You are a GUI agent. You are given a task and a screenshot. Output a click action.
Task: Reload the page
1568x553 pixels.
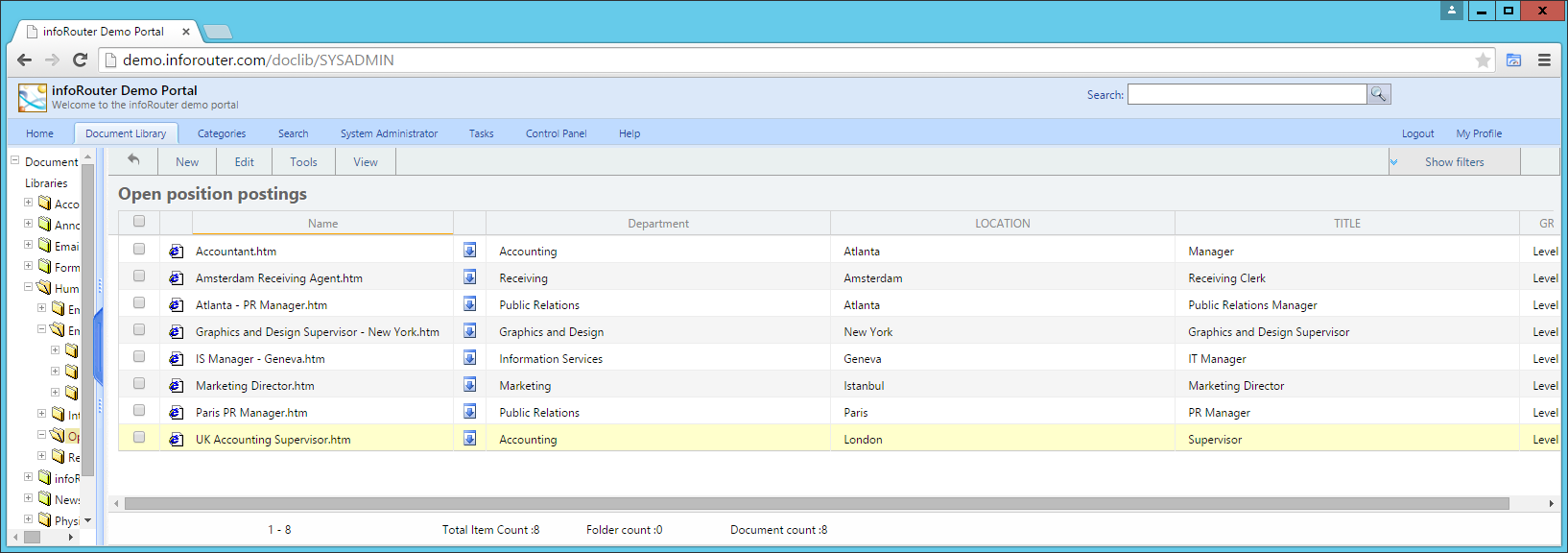pos(81,60)
